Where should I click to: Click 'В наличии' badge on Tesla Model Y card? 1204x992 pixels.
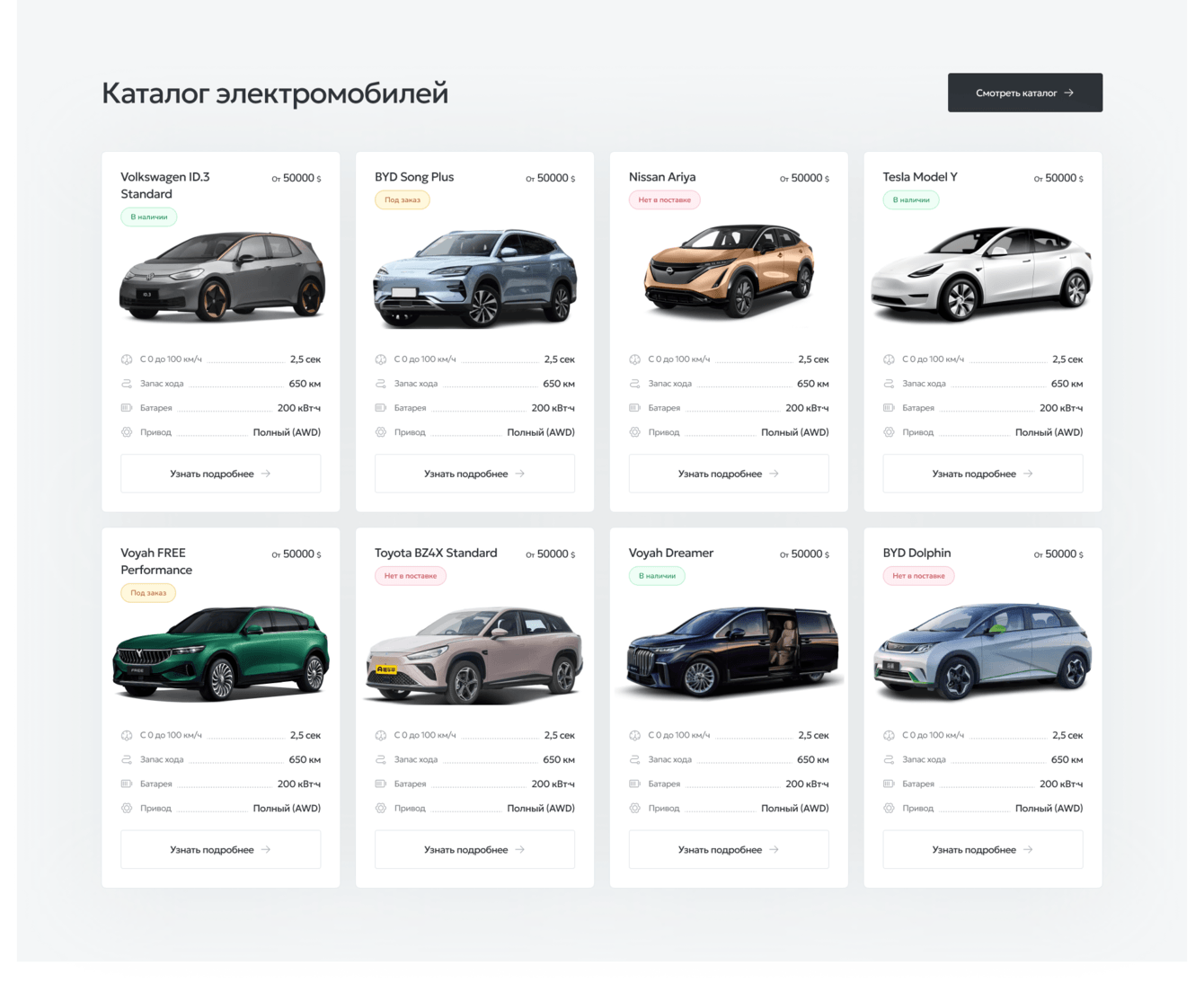911,199
